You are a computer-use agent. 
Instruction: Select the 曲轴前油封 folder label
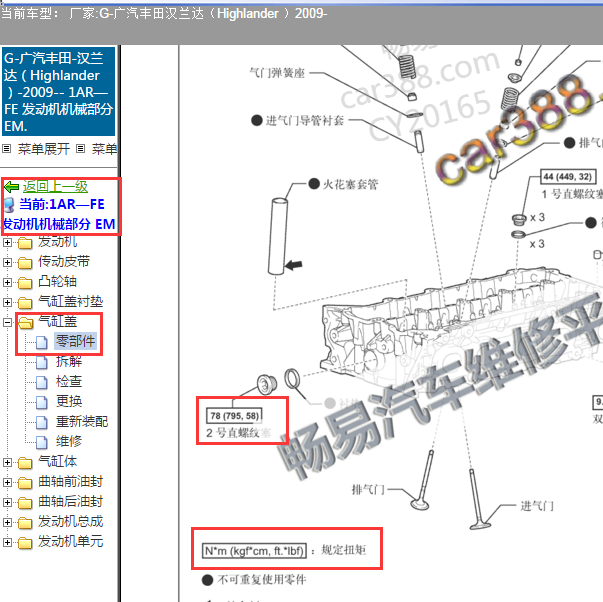coord(71,481)
